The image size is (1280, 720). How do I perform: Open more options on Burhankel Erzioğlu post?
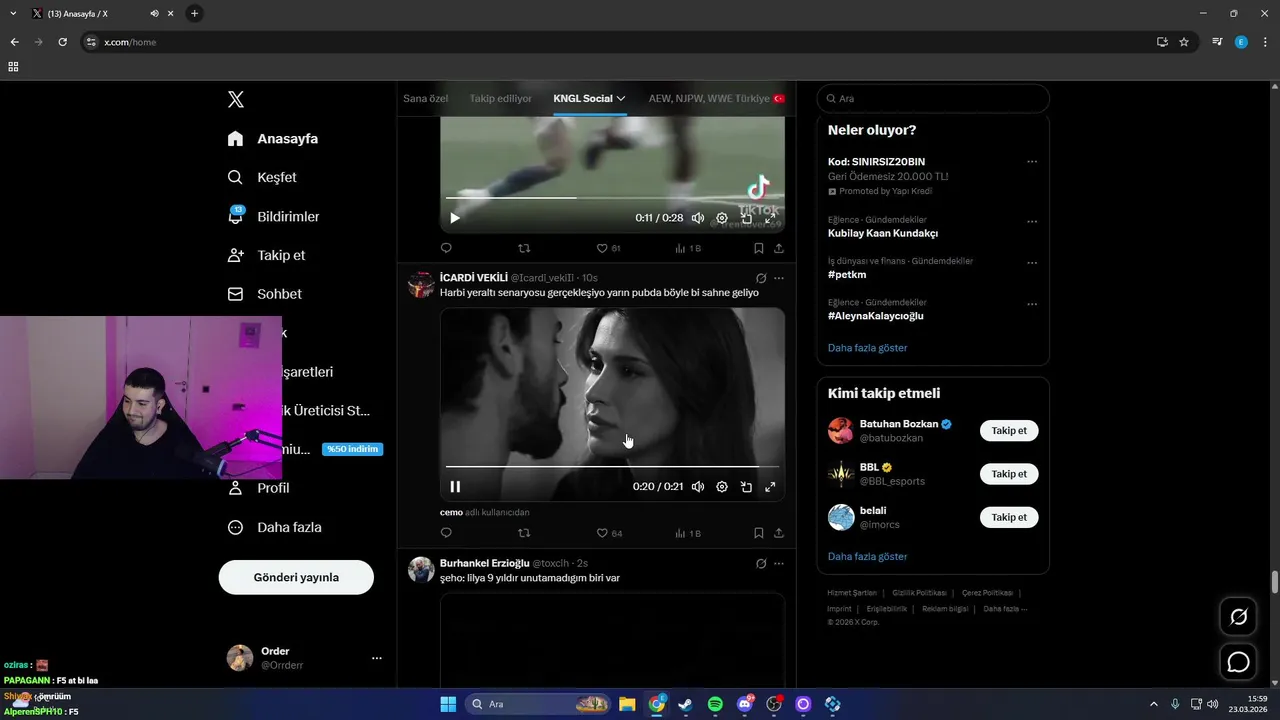click(779, 563)
